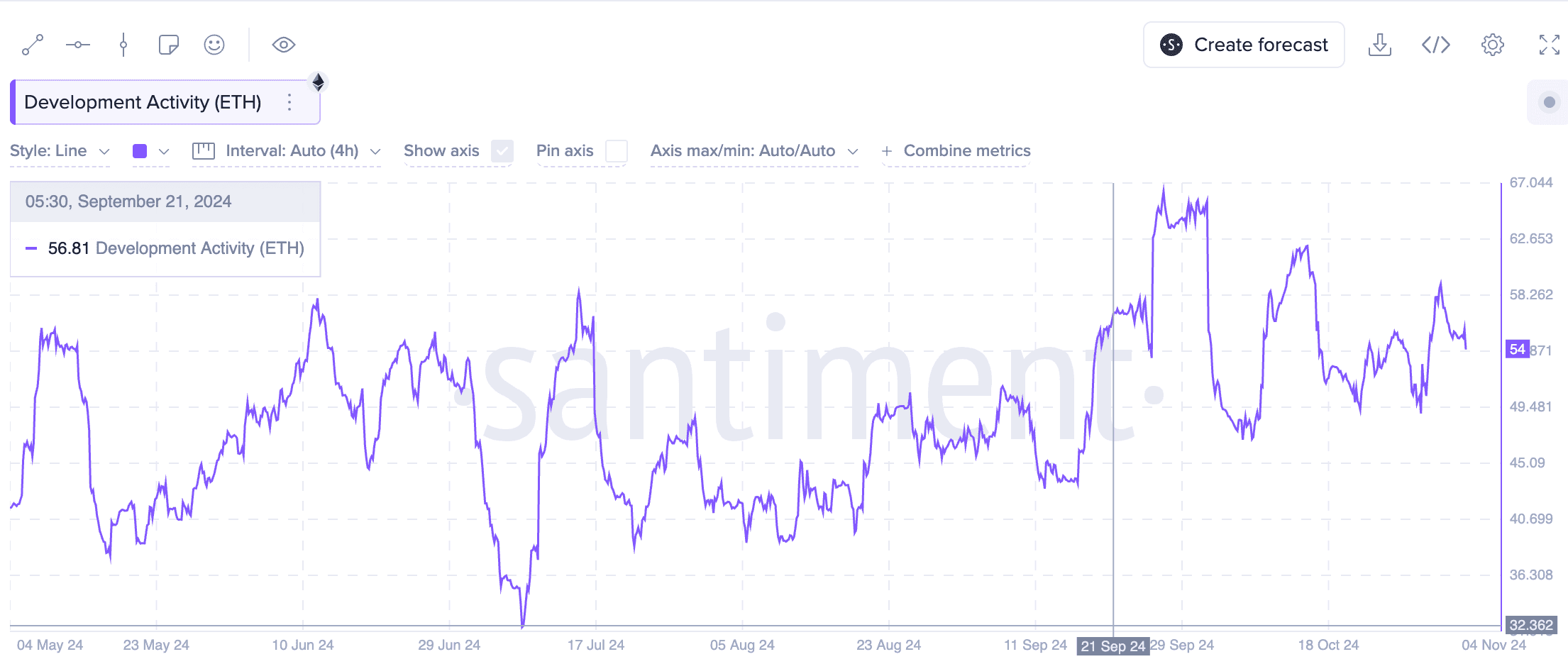Open Development Activity metric options menu
This screenshot has height=664, width=1568.
[289, 103]
